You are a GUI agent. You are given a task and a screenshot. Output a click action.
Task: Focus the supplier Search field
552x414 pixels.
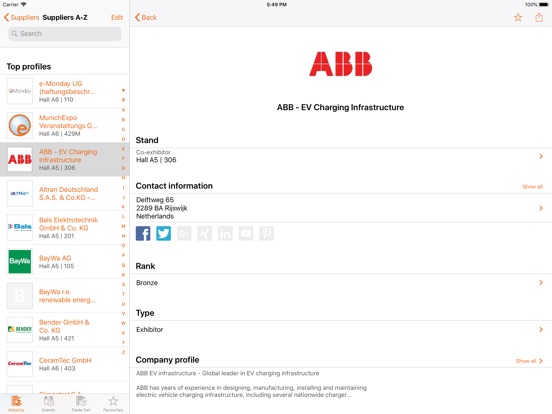65,34
